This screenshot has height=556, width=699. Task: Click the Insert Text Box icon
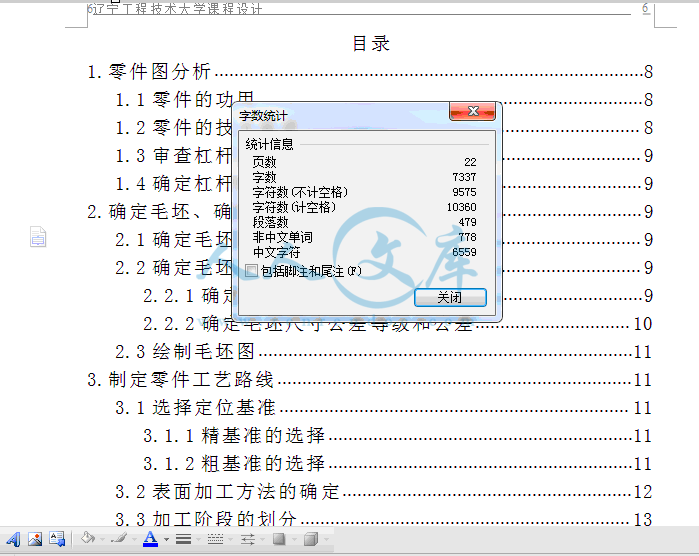click(x=57, y=539)
